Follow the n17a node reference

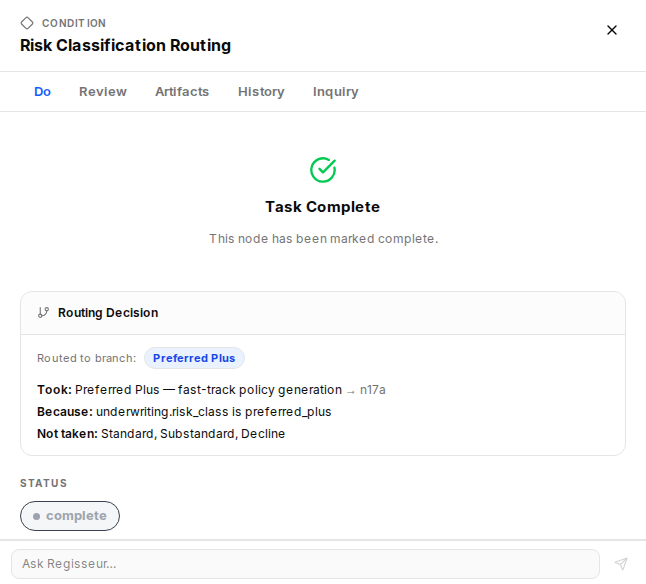point(372,390)
